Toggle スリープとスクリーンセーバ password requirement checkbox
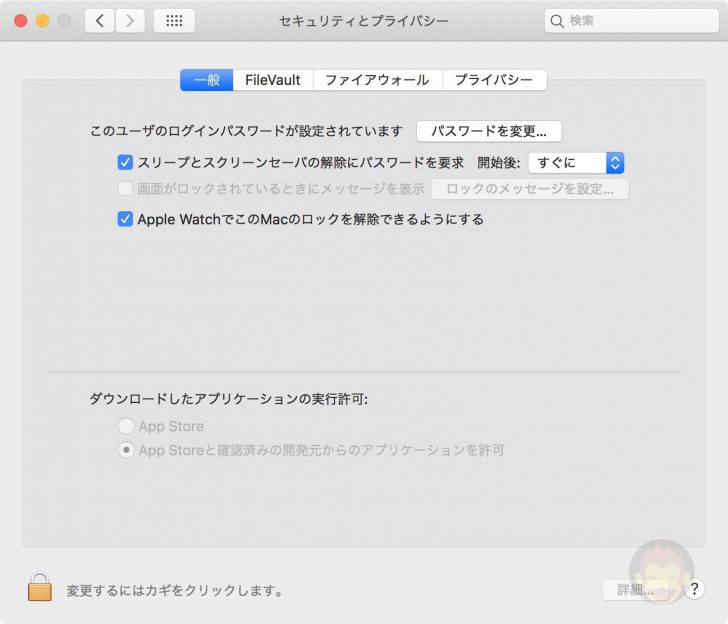The image size is (728, 624). [x=125, y=162]
